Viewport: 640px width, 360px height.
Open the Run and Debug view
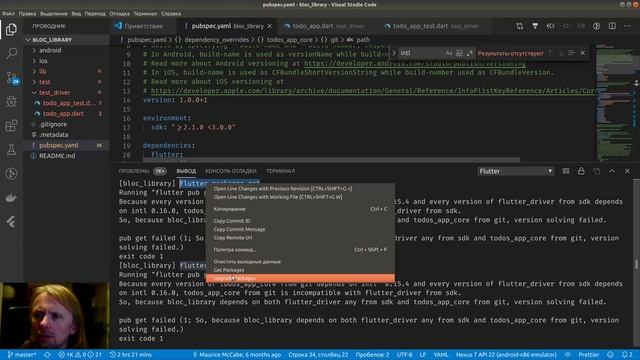point(11,102)
